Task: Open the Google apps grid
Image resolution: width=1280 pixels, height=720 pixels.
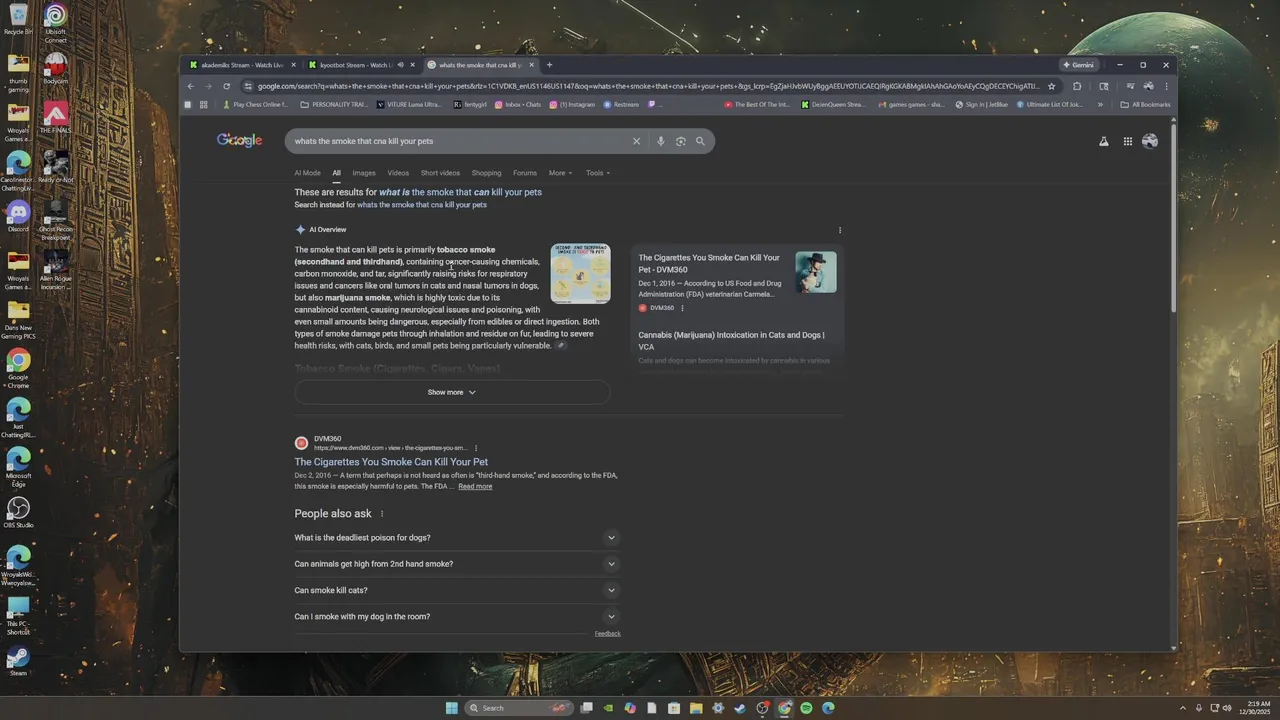Action: point(1127,141)
